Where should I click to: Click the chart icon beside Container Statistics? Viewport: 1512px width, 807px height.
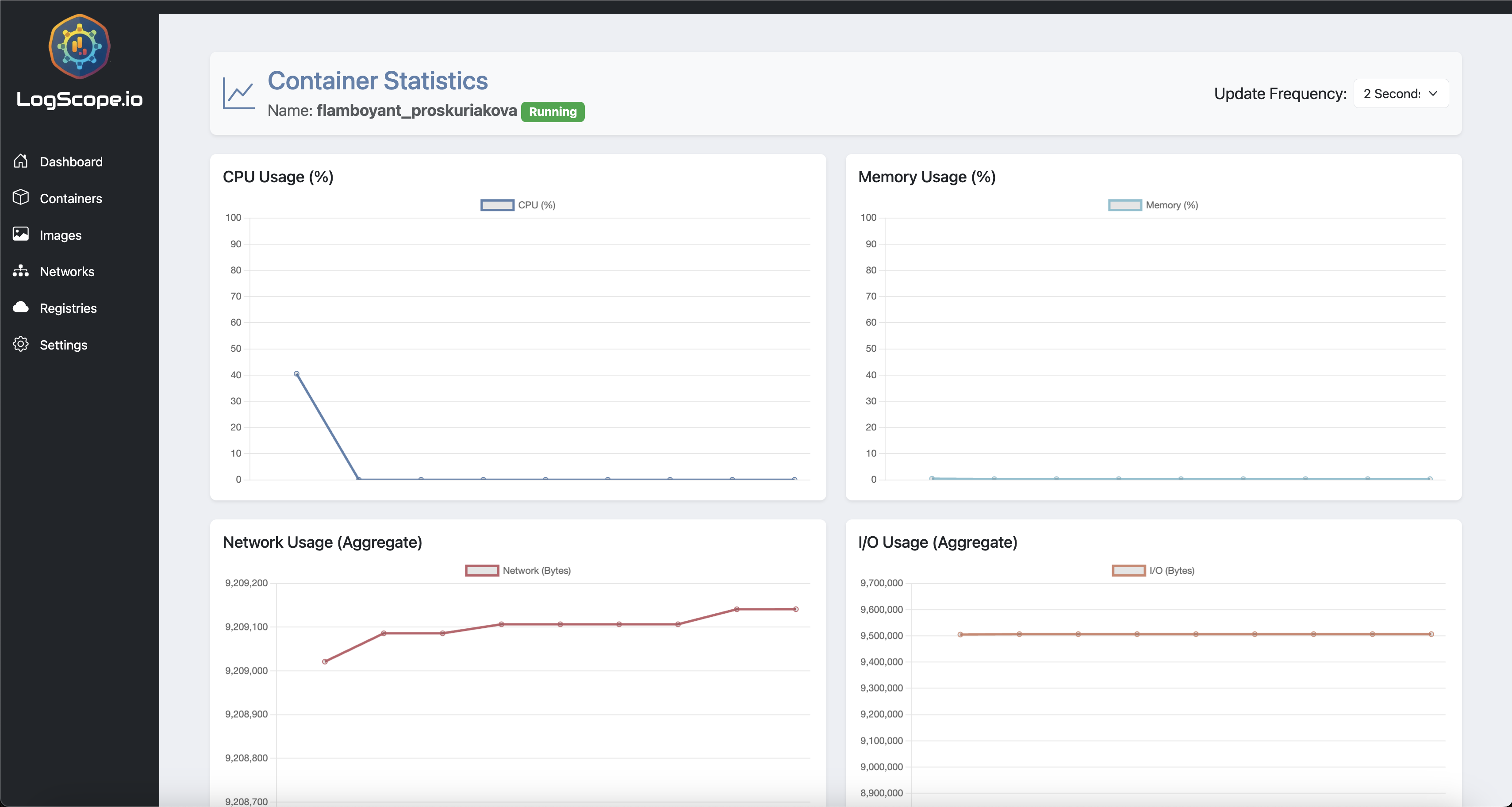238,93
